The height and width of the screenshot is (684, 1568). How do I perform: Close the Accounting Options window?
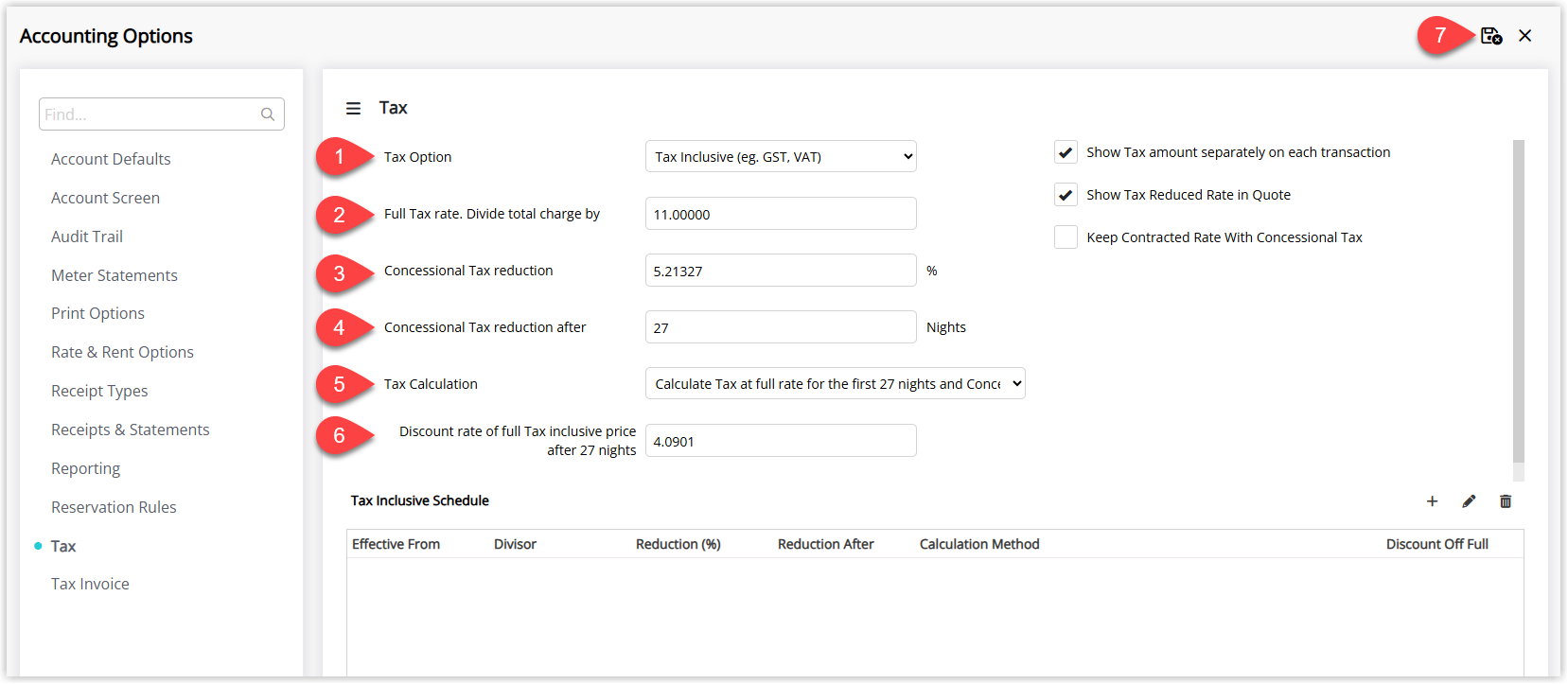tap(1524, 36)
